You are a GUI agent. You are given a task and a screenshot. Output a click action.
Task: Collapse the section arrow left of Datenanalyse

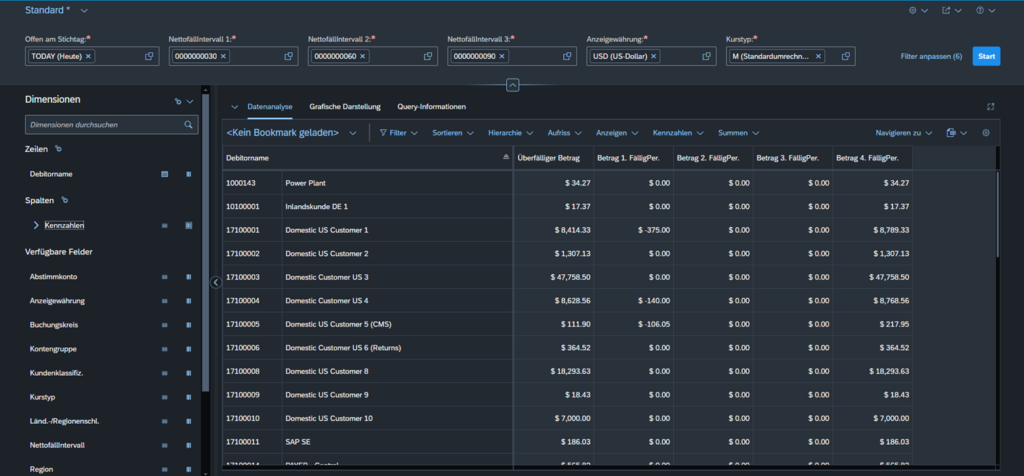tap(234, 106)
